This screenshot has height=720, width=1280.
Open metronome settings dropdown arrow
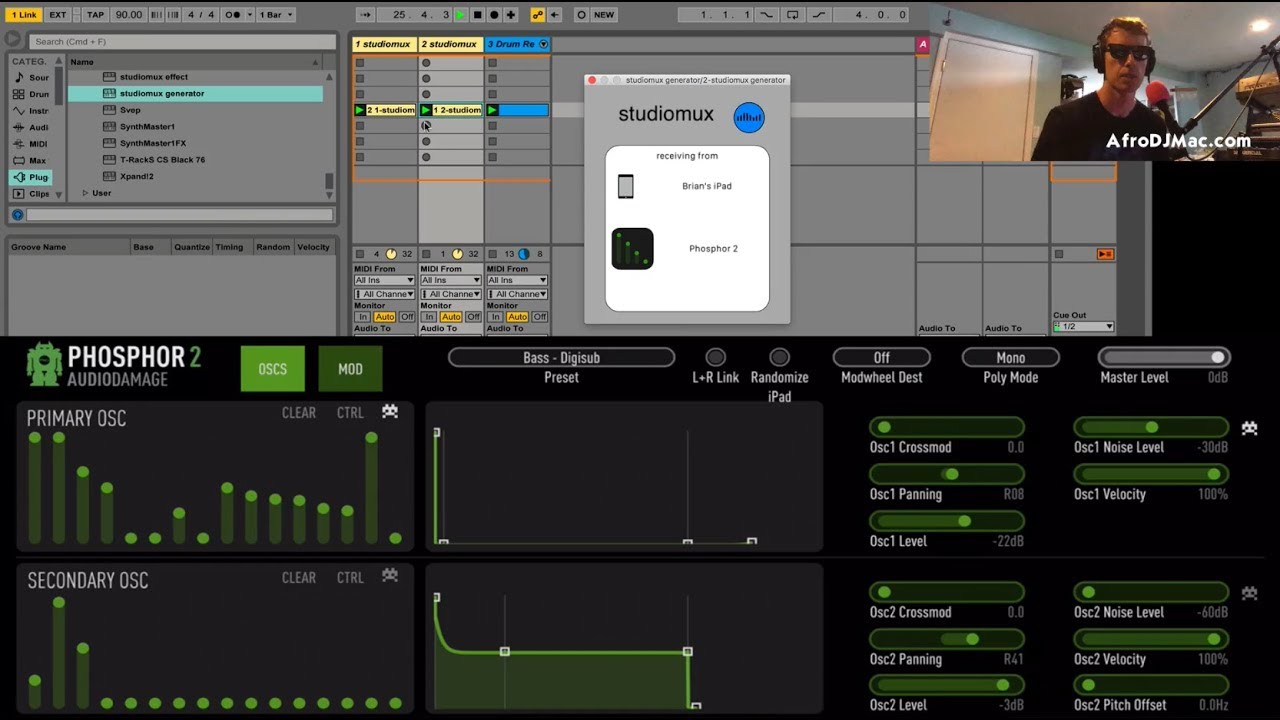click(249, 15)
